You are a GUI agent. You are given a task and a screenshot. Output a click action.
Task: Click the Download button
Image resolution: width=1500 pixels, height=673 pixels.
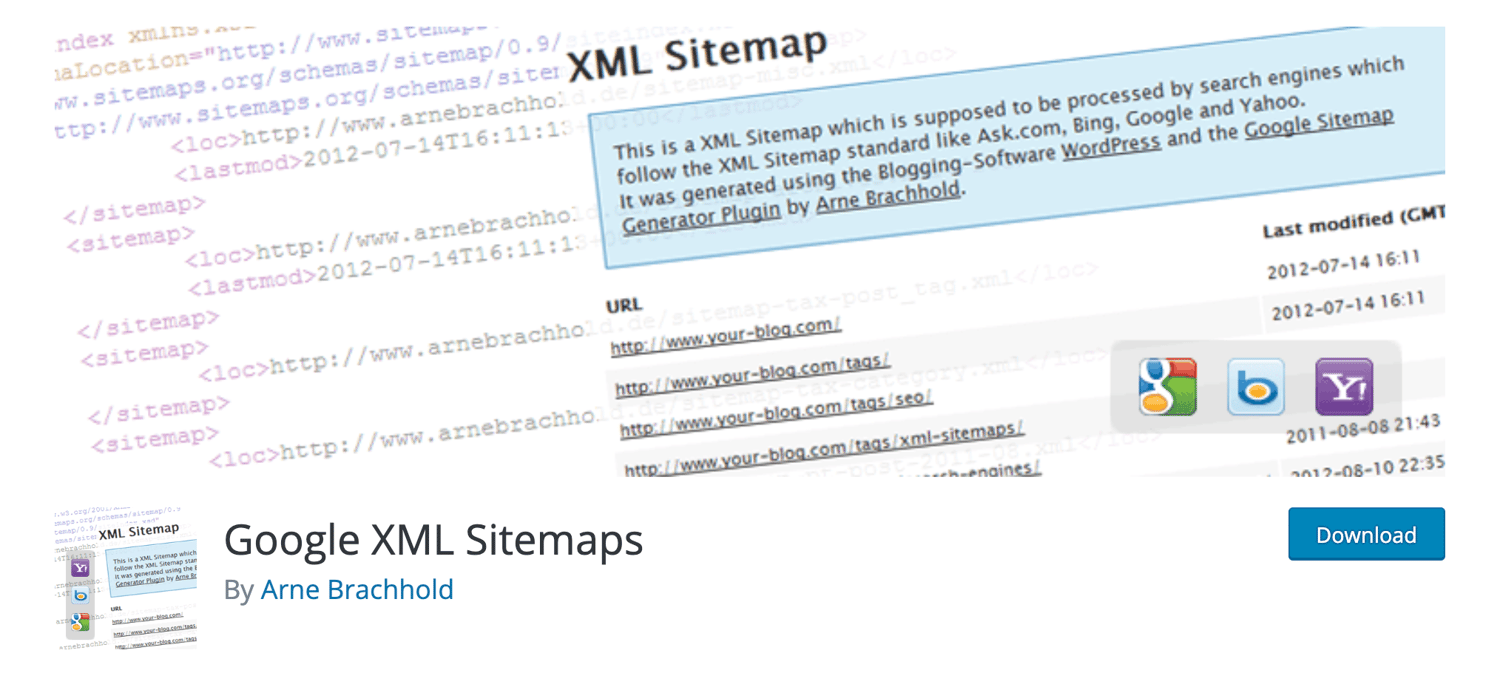click(1366, 534)
